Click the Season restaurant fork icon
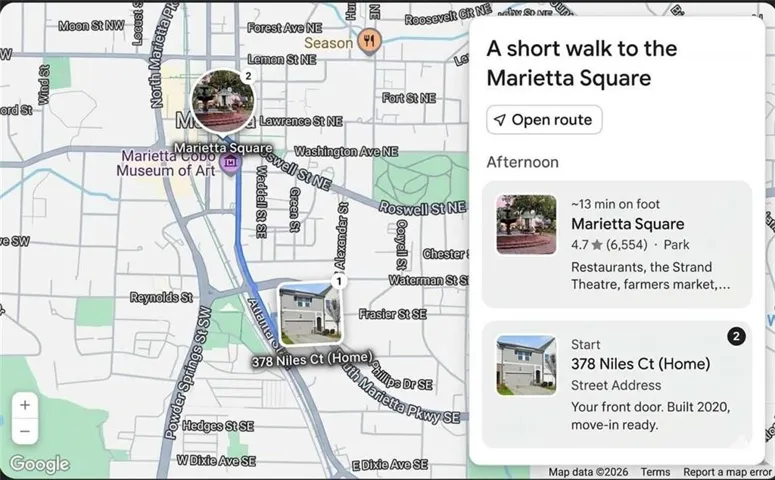 (x=369, y=41)
